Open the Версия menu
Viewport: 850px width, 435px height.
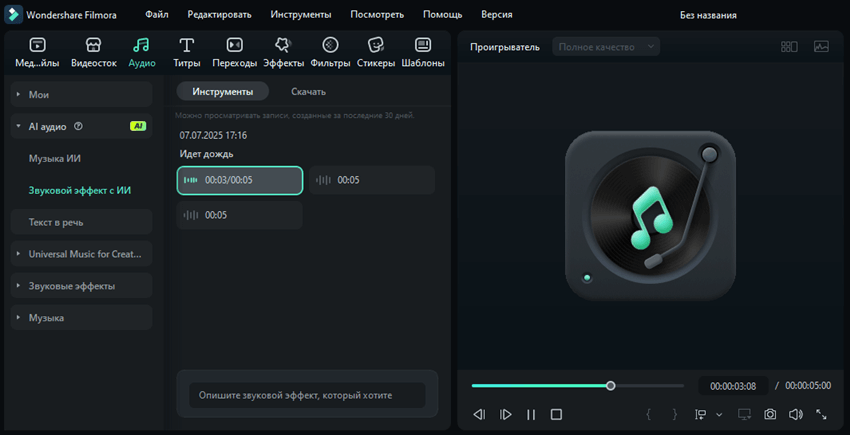497,15
